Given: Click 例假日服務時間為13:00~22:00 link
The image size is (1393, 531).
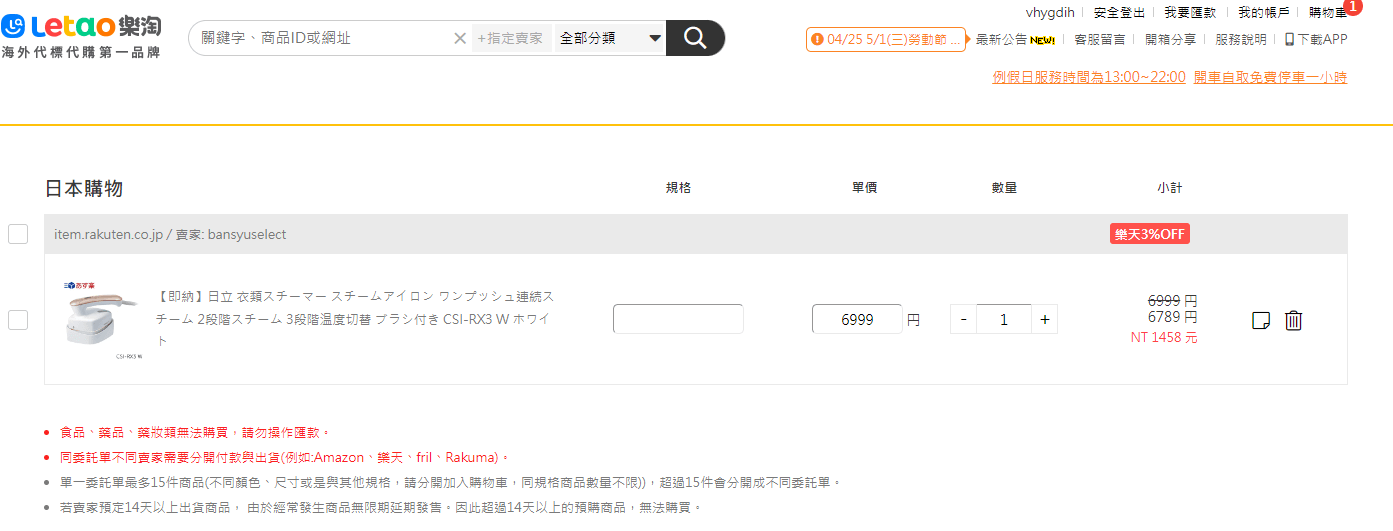Looking at the screenshot, I should [1089, 77].
